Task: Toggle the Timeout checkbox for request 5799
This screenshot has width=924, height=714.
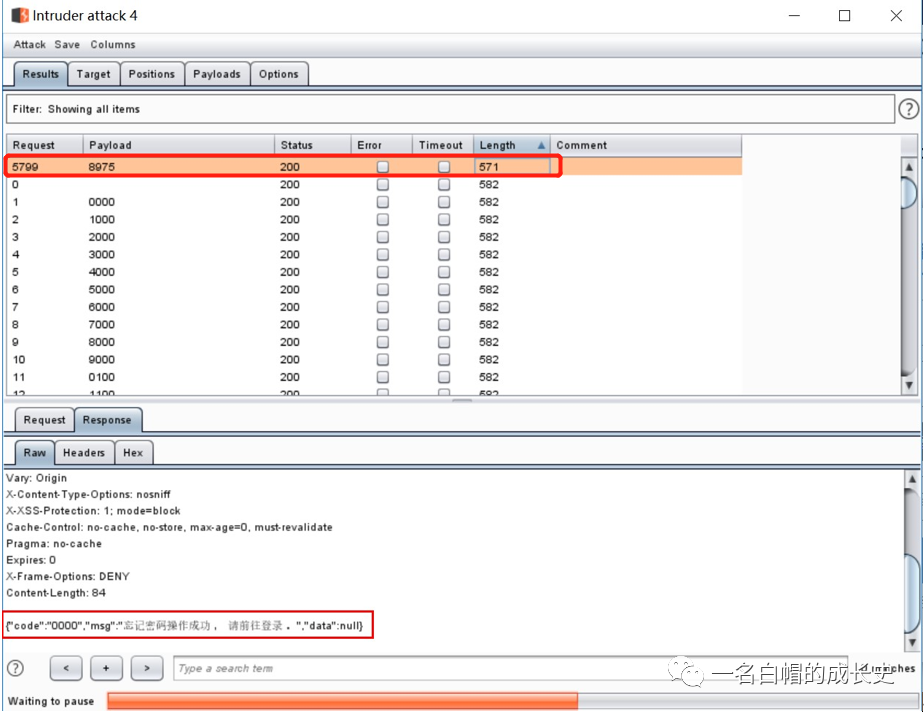Action: (x=444, y=167)
